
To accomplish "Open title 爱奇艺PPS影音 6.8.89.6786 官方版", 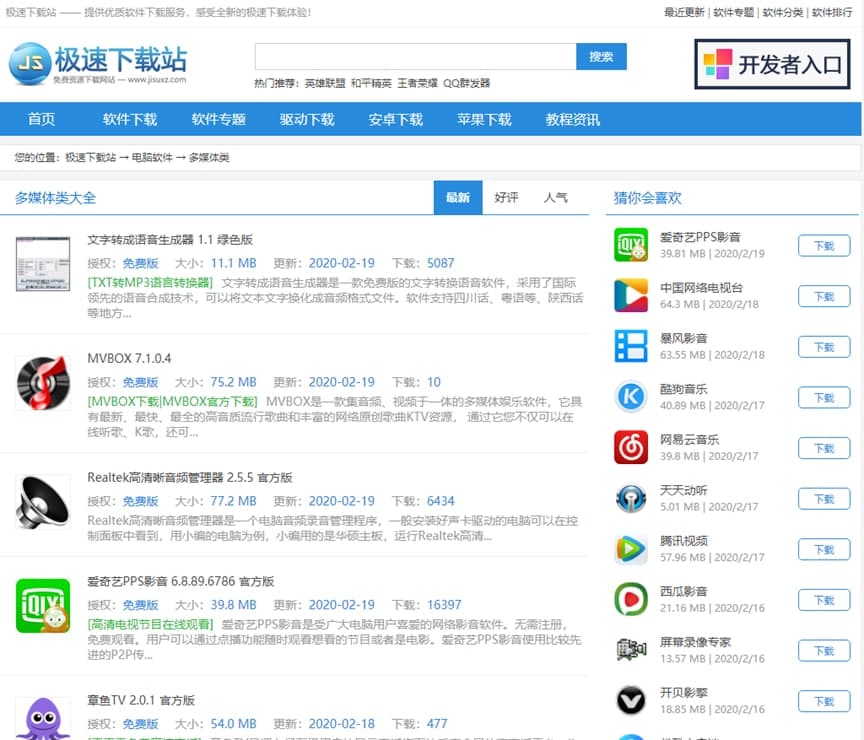I will pos(181,581).
